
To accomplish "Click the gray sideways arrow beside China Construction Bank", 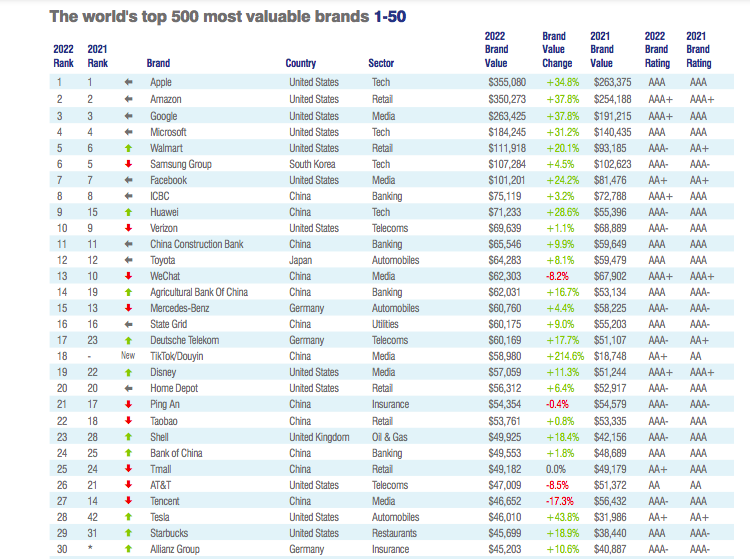I will point(128,244).
